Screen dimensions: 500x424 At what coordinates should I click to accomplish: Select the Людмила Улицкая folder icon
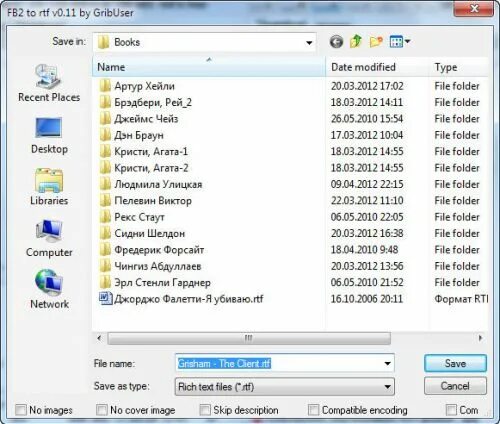coord(105,184)
